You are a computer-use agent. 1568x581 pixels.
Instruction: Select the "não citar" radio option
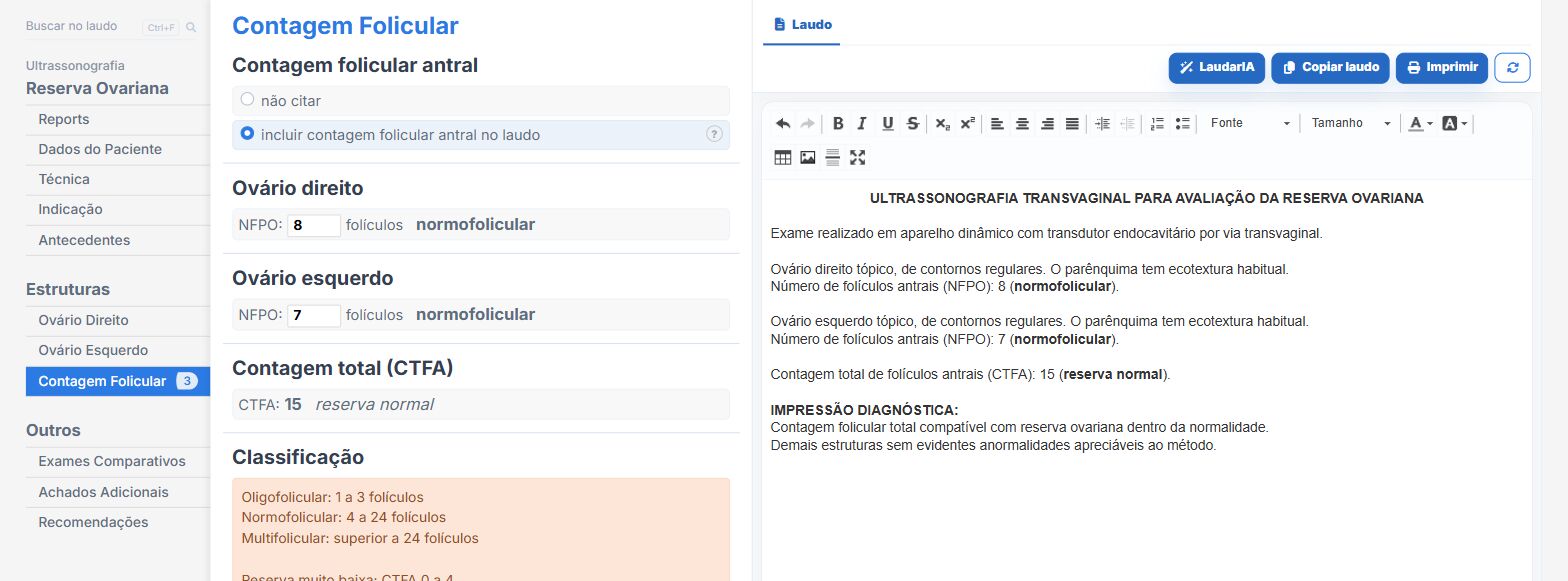pyautogui.click(x=247, y=100)
